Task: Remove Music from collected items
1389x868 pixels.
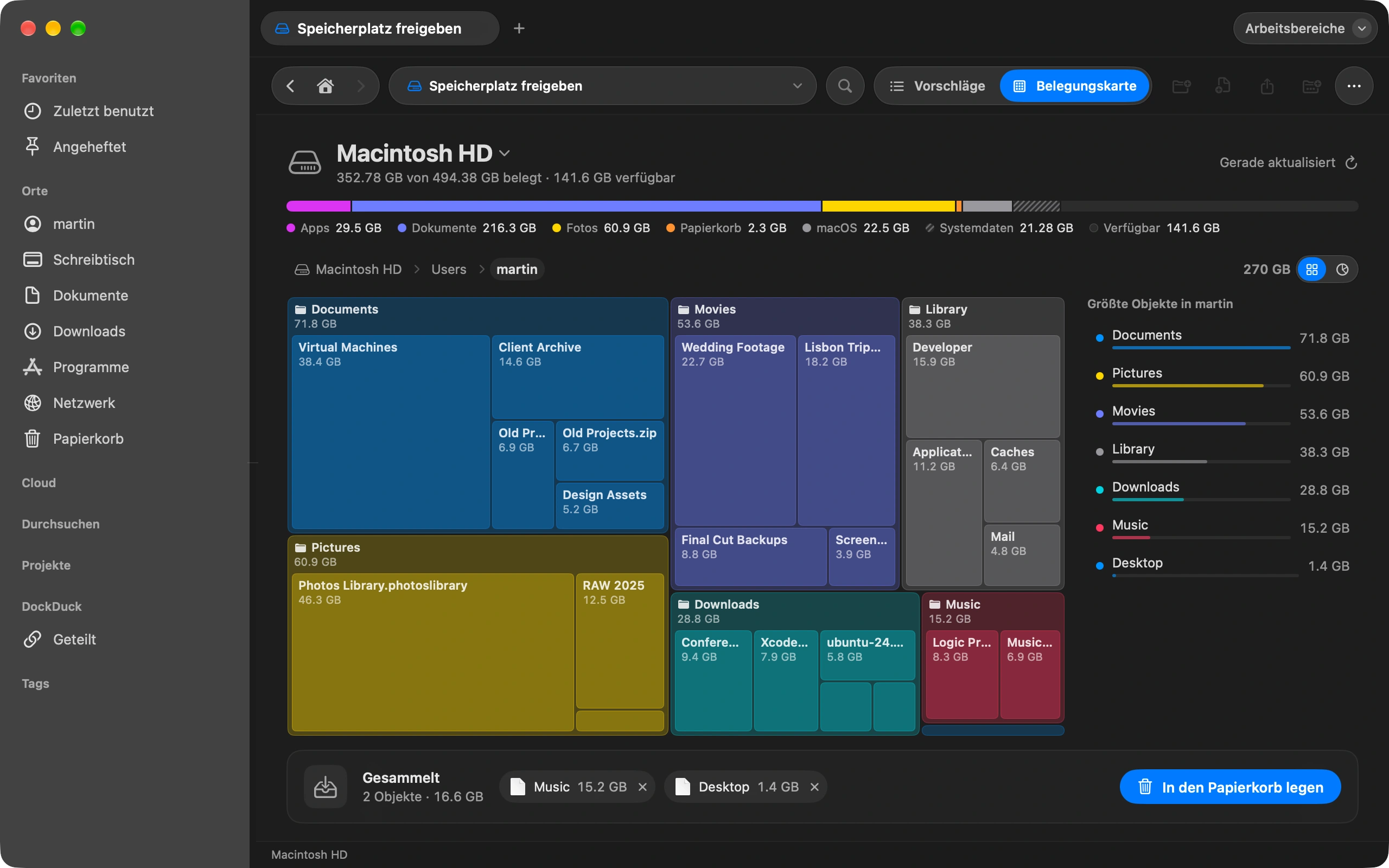Action: [642, 787]
